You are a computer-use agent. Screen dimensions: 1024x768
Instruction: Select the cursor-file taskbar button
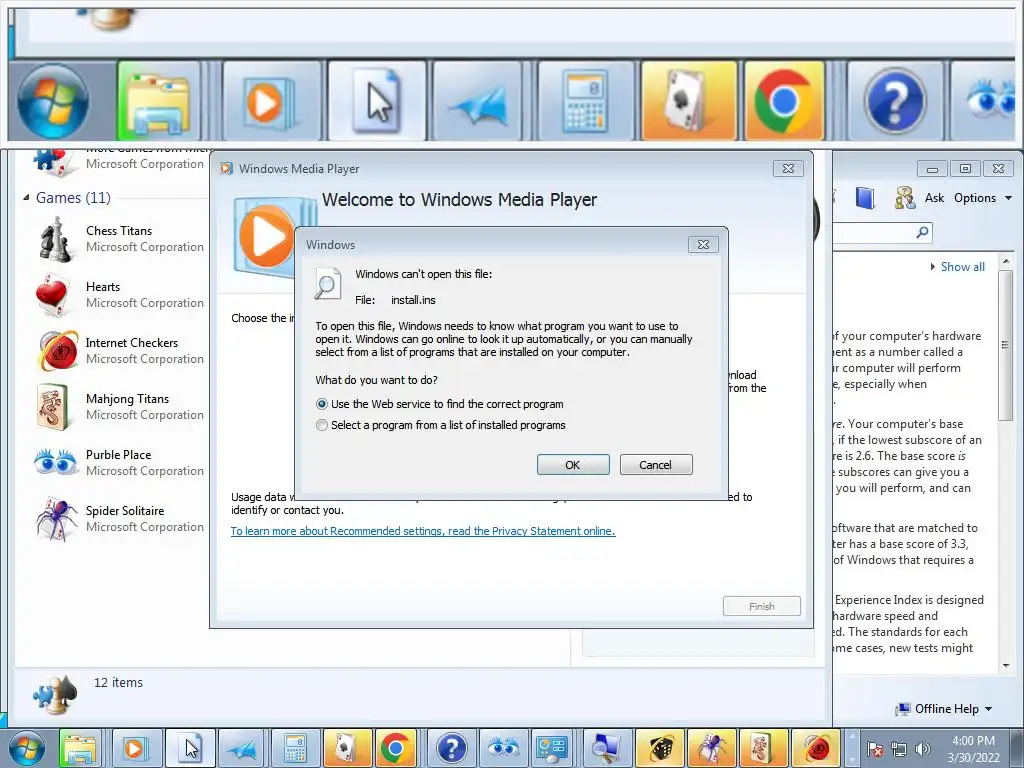(x=190, y=748)
